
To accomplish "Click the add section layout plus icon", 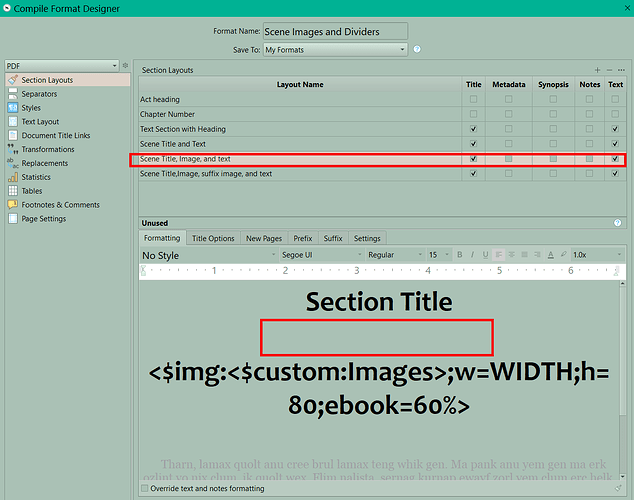I will tap(597, 70).
